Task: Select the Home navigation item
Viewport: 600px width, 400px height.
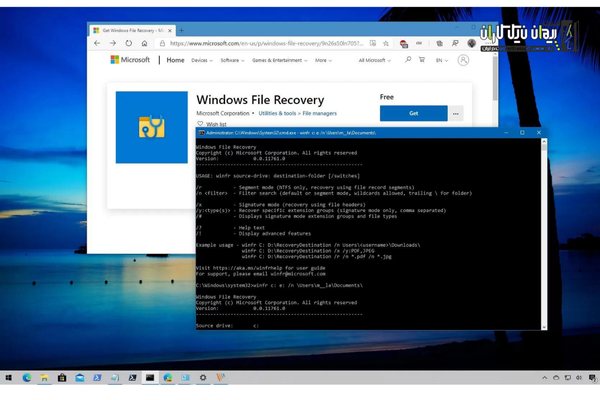Action: (175, 60)
